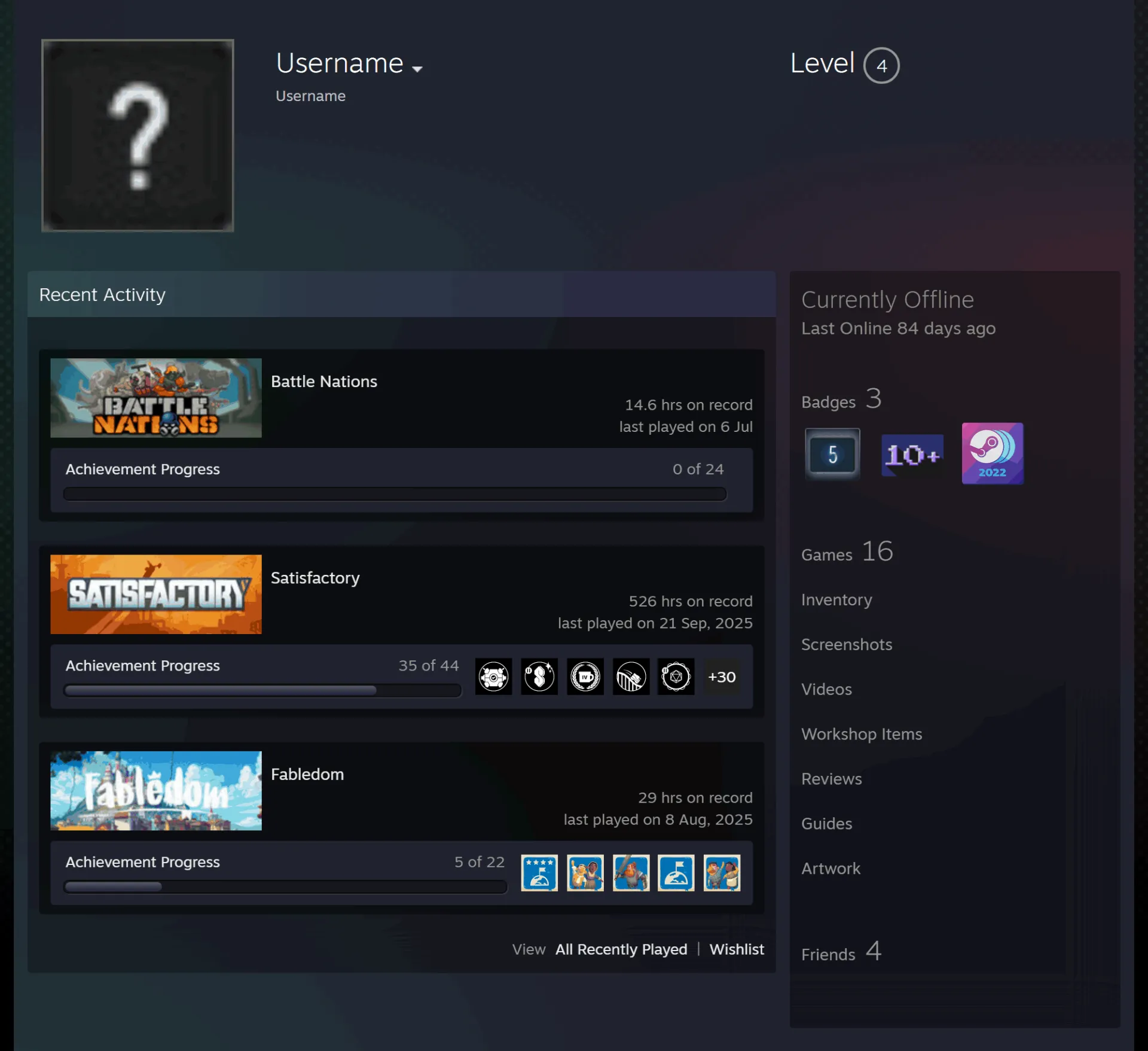Click fourth Fabledom achievement icon with flag

click(676, 873)
